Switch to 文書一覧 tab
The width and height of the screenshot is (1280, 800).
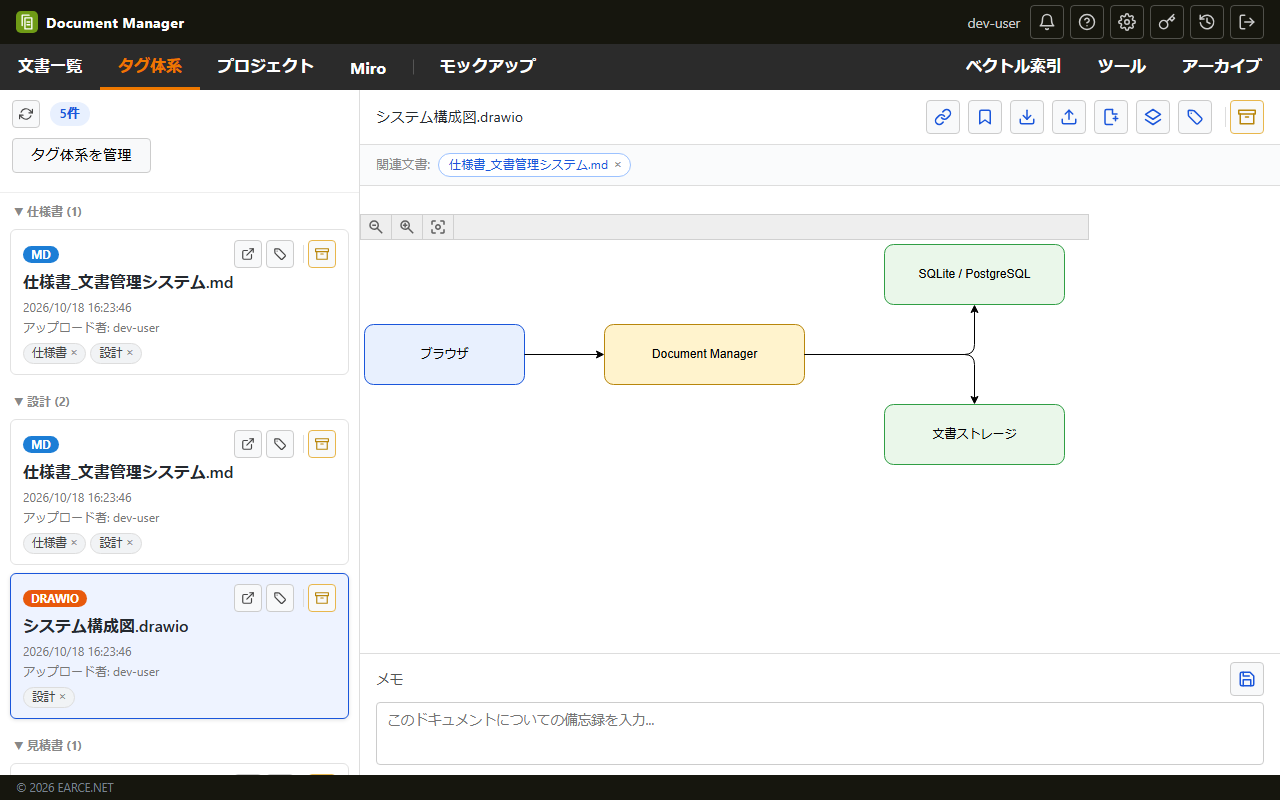pos(50,67)
